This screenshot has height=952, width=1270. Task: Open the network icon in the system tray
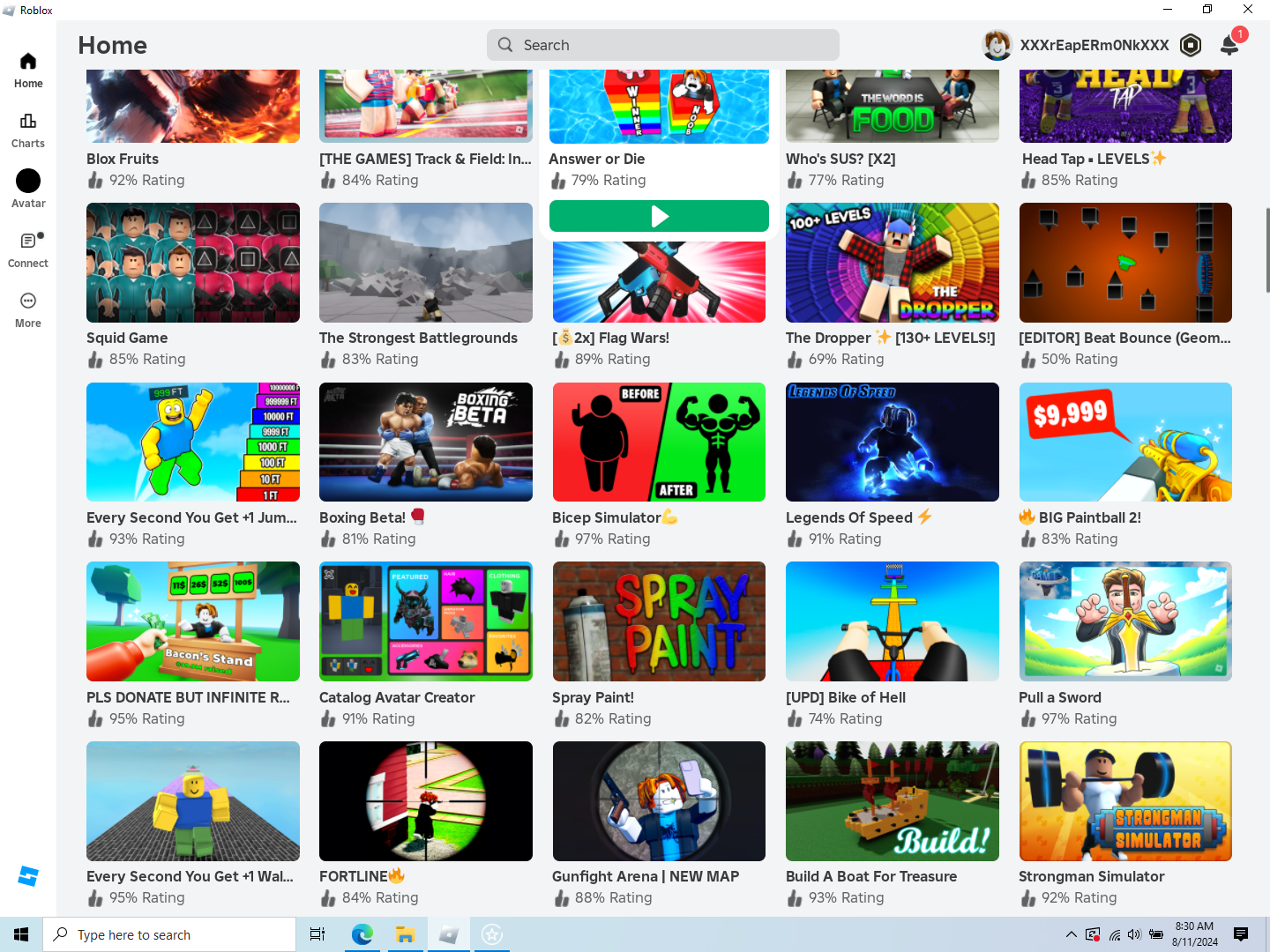coord(1114,934)
